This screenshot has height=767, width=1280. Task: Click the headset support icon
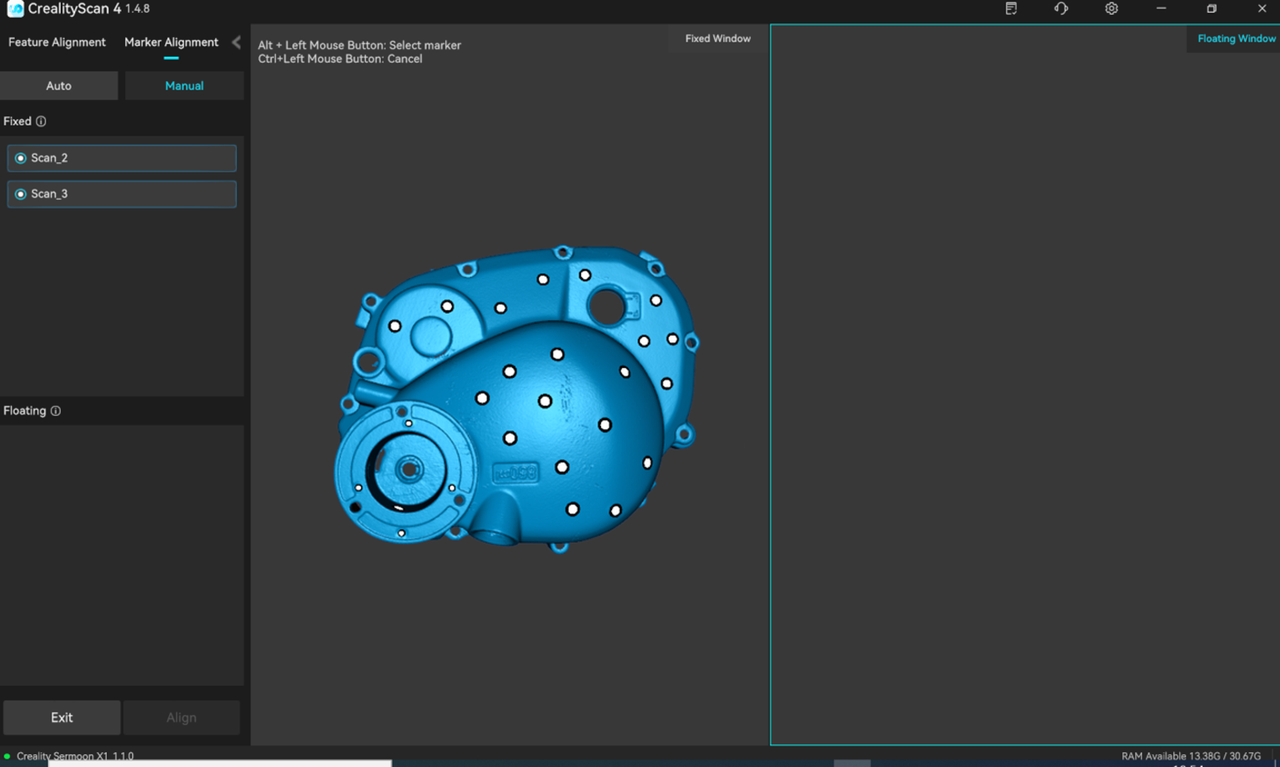click(x=1061, y=9)
